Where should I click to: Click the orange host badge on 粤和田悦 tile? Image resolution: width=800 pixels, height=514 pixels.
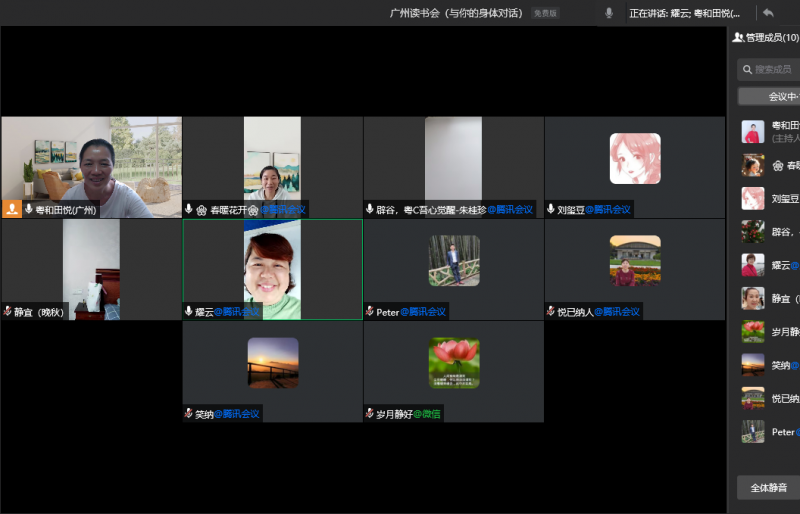coord(12,210)
